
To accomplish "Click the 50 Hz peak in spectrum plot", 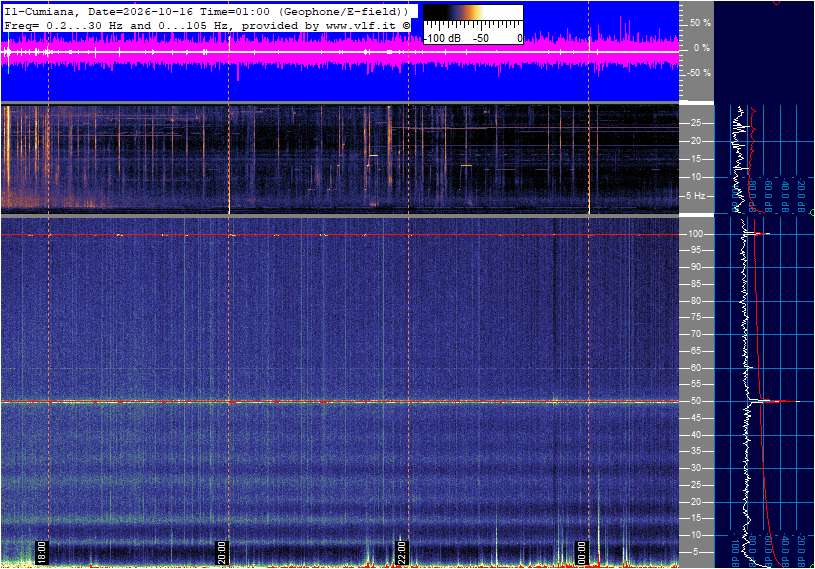I will [773, 401].
